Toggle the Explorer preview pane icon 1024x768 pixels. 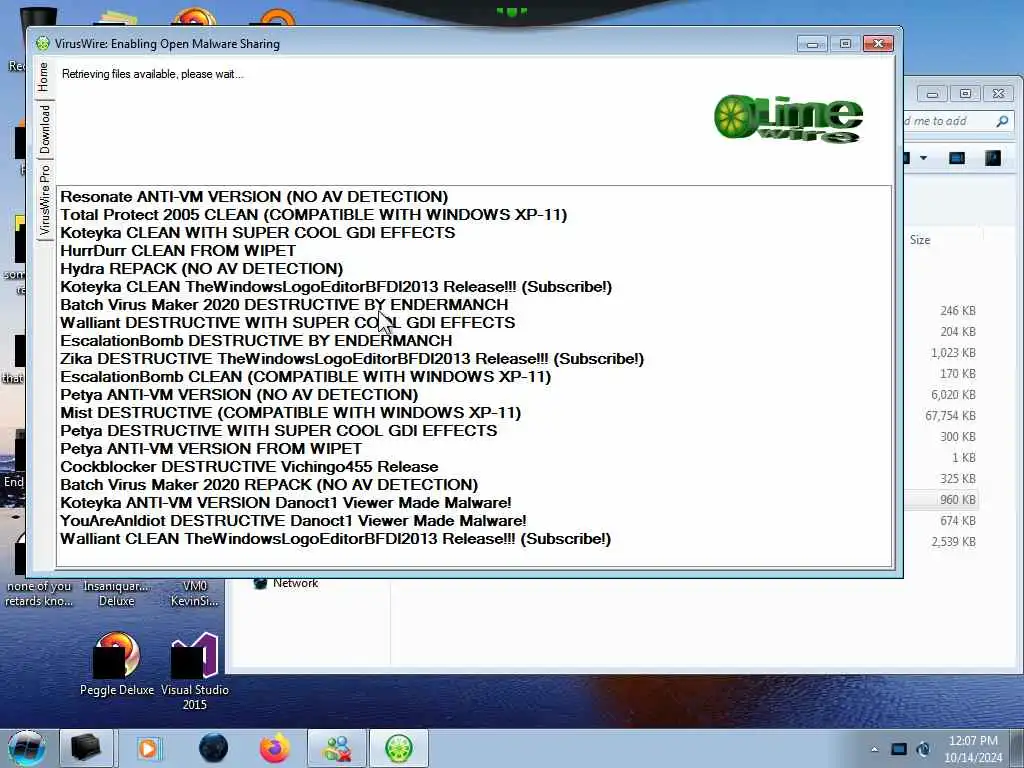[957, 158]
